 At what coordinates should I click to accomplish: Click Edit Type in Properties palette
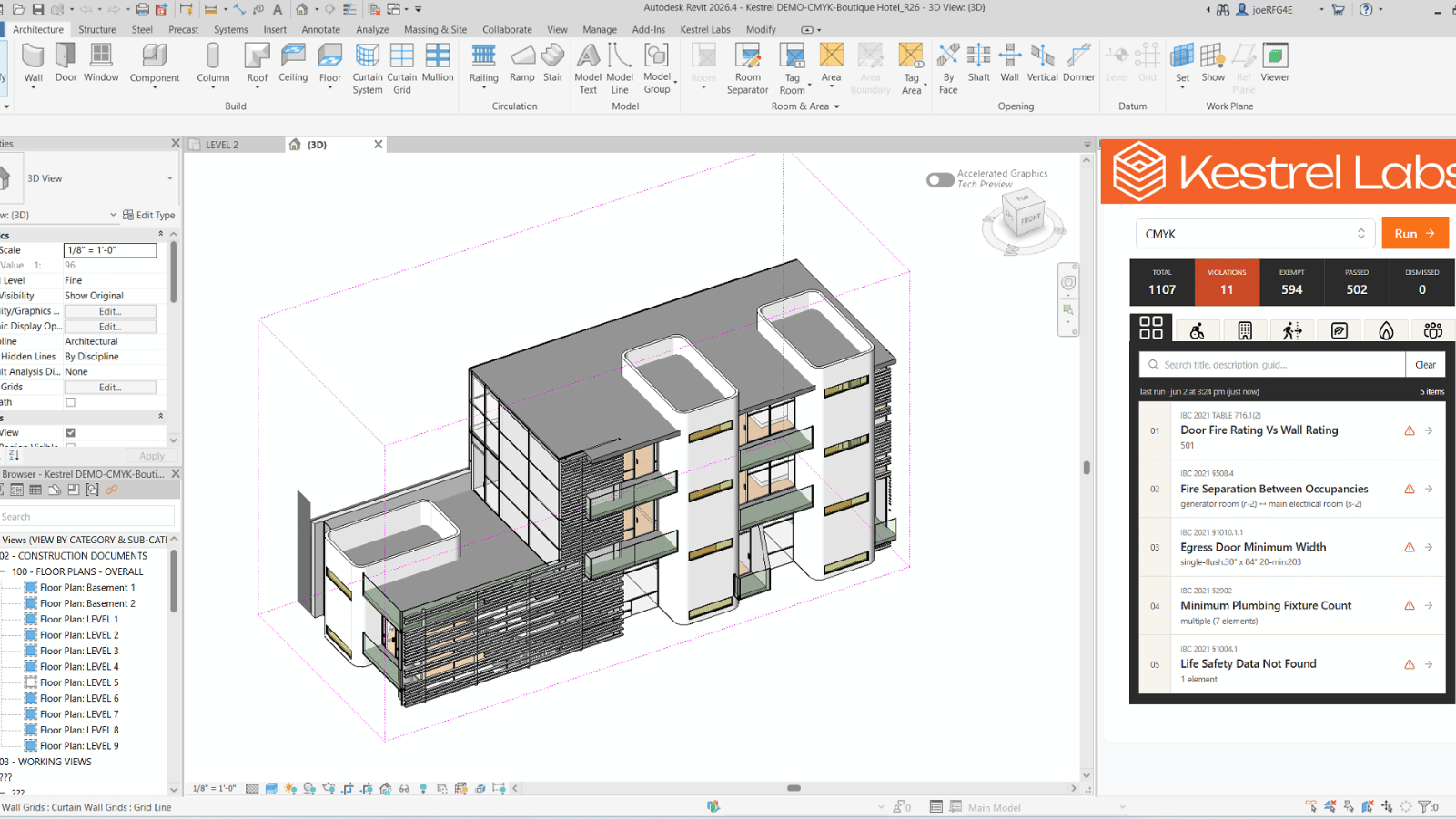(x=148, y=216)
